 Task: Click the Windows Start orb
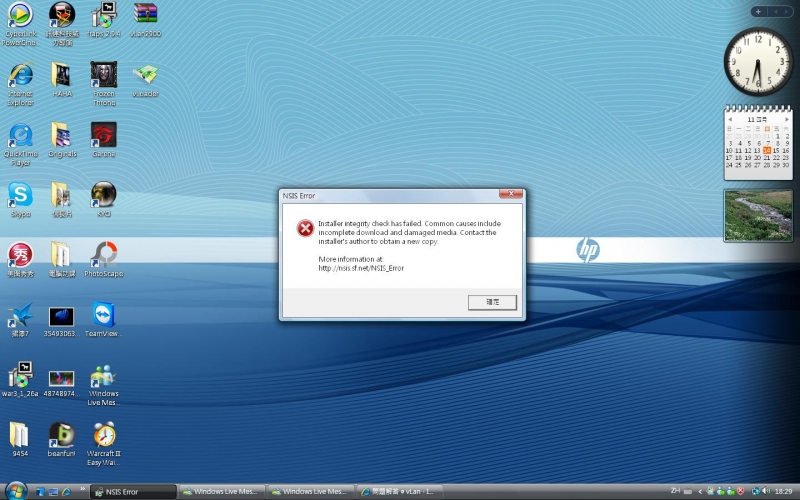(16, 491)
